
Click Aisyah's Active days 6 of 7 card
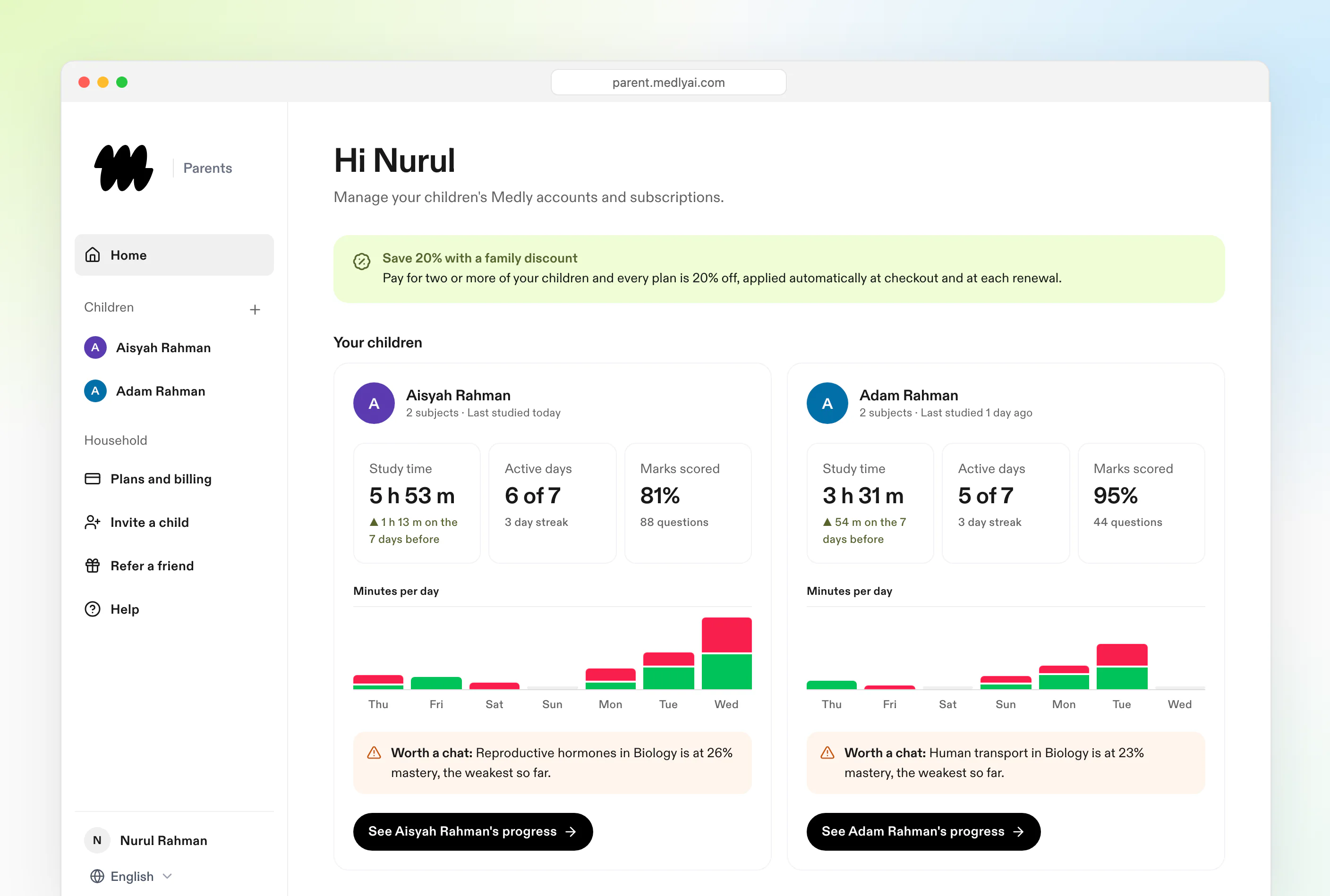pyautogui.click(x=552, y=503)
